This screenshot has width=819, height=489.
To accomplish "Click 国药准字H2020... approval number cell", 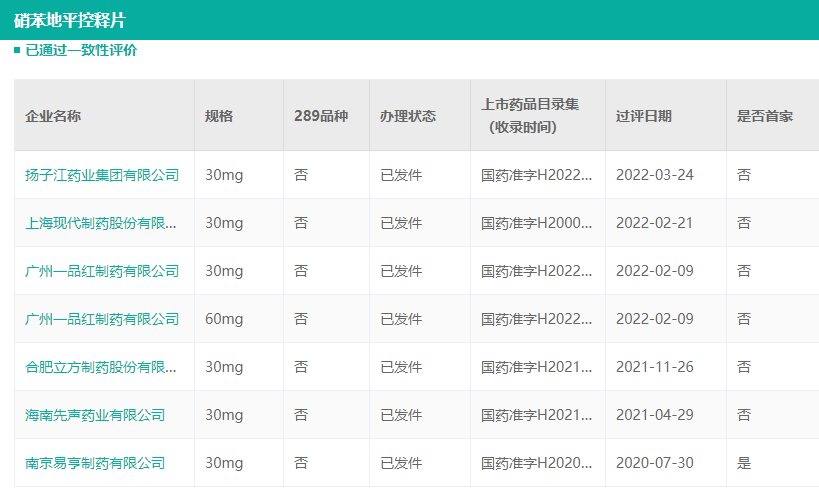I will tap(536, 463).
